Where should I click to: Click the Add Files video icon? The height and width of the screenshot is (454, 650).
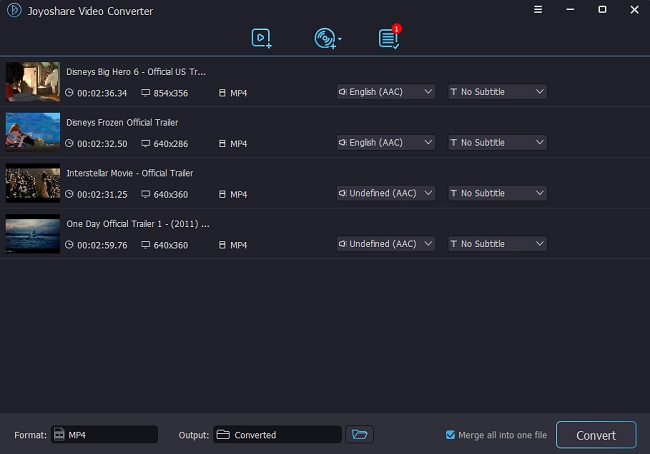(261, 38)
